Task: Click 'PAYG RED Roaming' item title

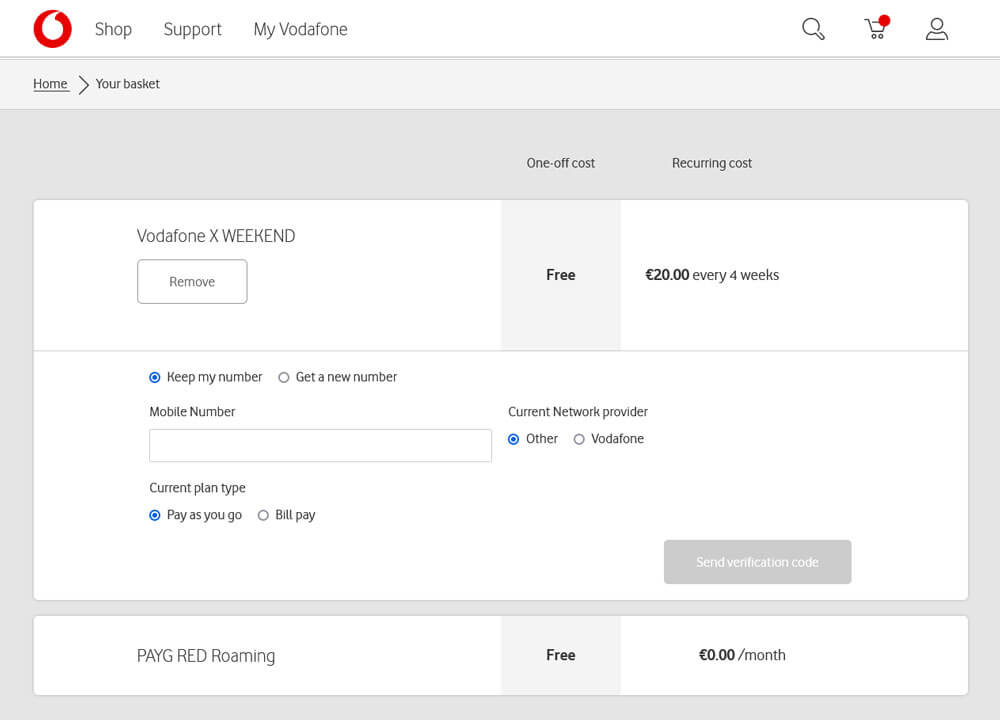Action: point(206,656)
